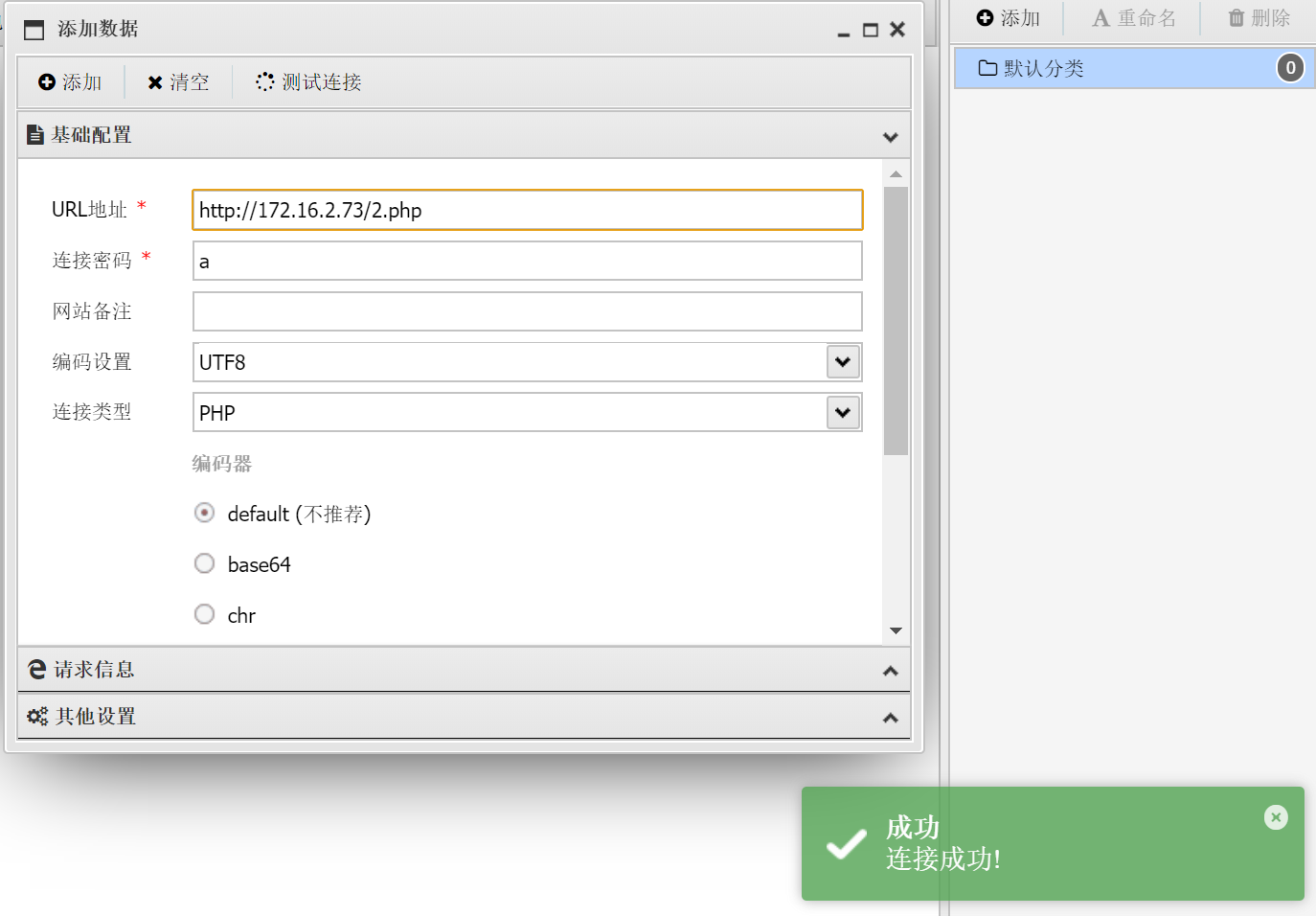Select the base64 encoder radio button
1316x916 pixels.
click(x=204, y=563)
